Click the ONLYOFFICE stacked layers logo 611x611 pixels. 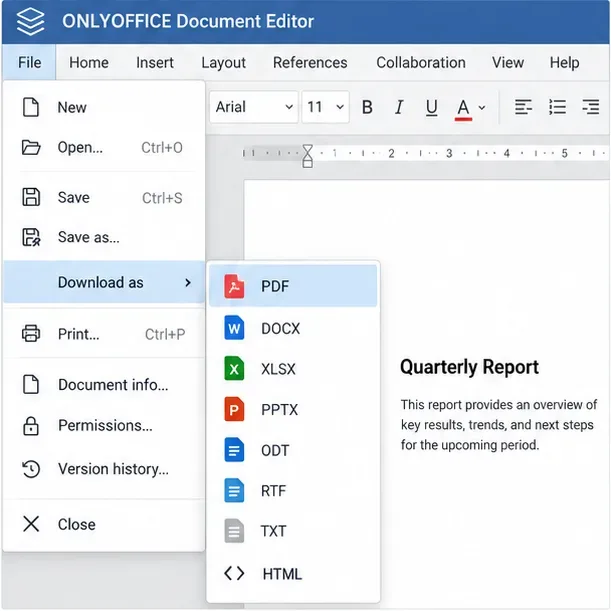coord(30,21)
